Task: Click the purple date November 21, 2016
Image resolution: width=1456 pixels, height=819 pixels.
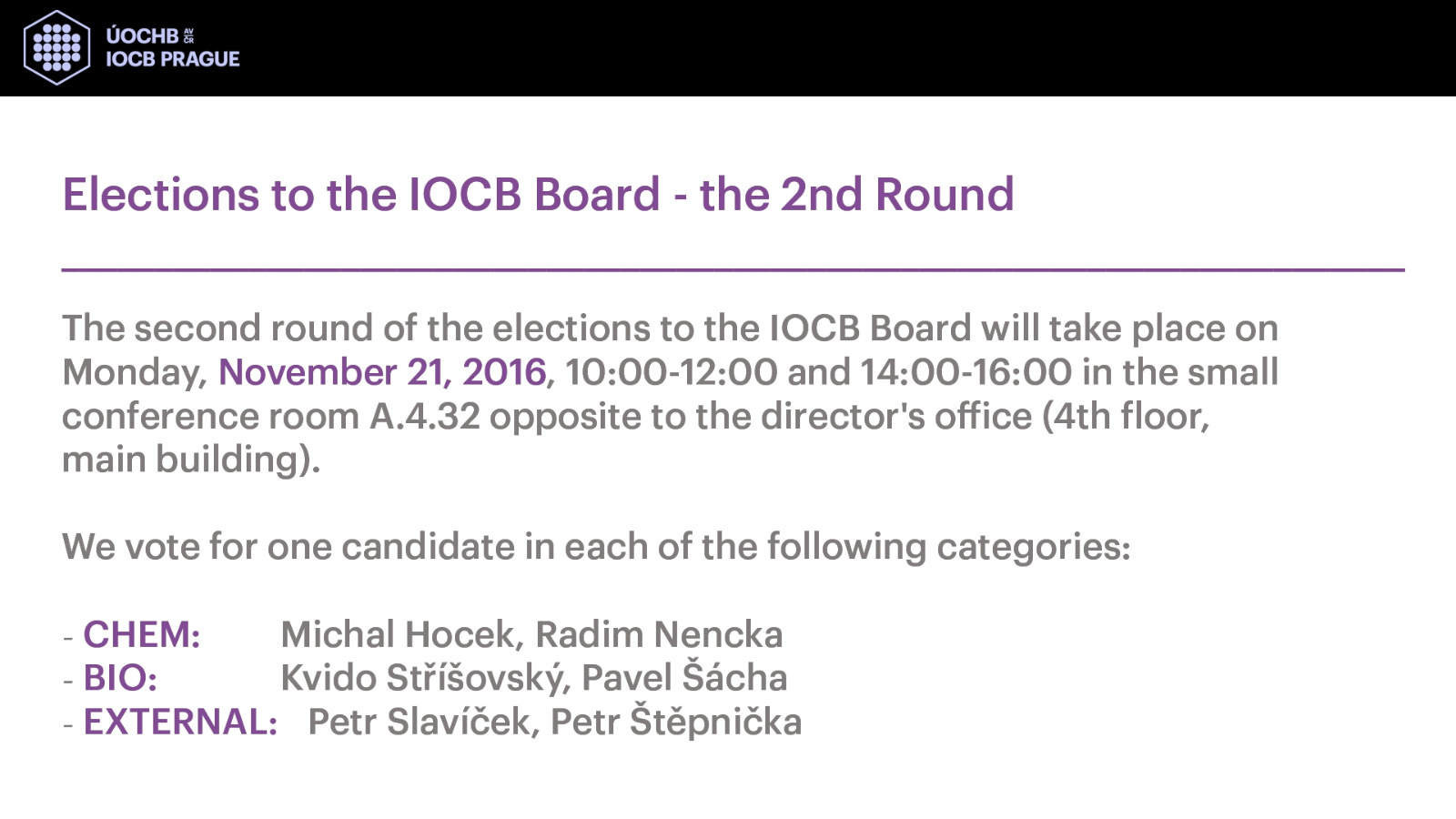Action: click(x=382, y=372)
